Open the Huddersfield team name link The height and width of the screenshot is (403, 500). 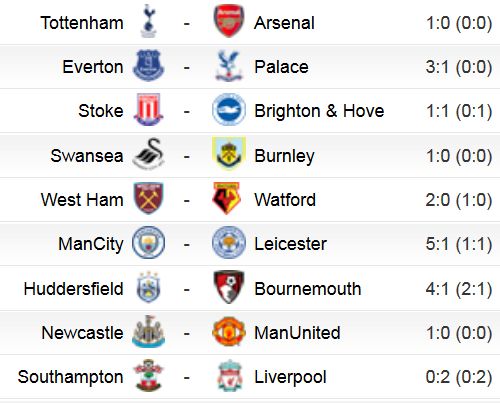74,289
